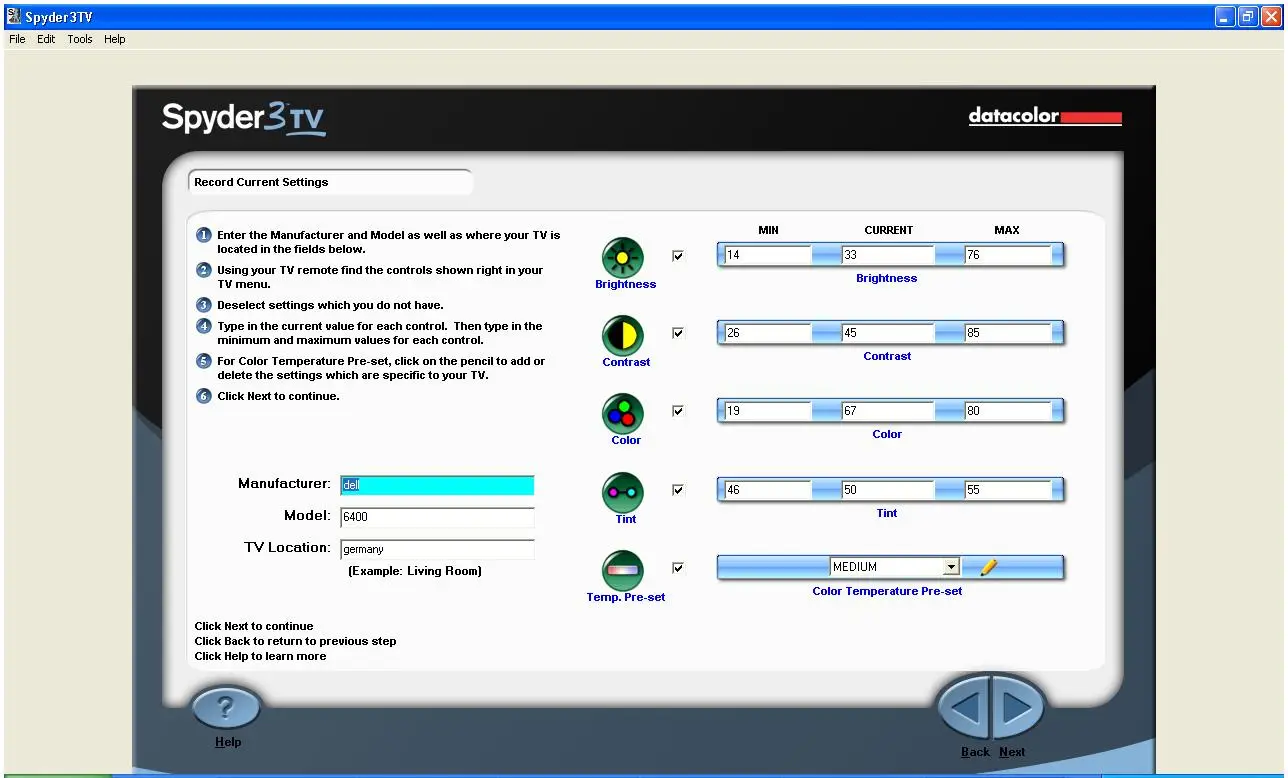Uncheck the Contrast setting checkbox
This screenshot has width=1288, height=778.
point(678,333)
